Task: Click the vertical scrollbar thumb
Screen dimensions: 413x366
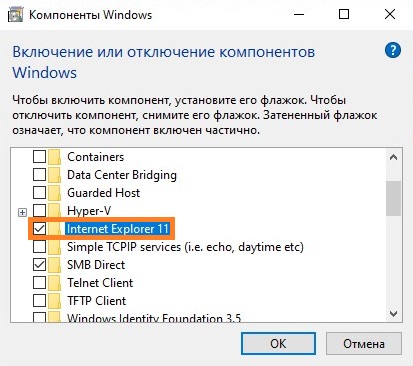Action: (x=393, y=199)
